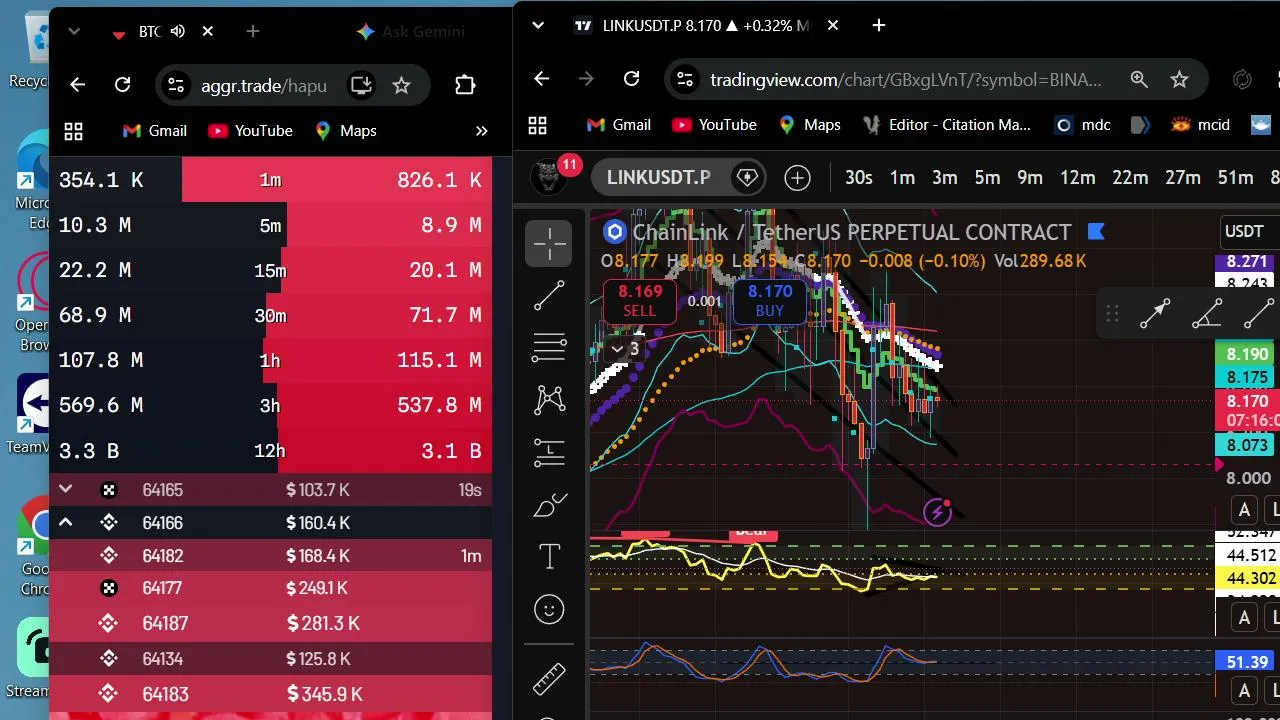
Task: Open the LINKUSDT.P symbol search button
Action: (659, 178)
